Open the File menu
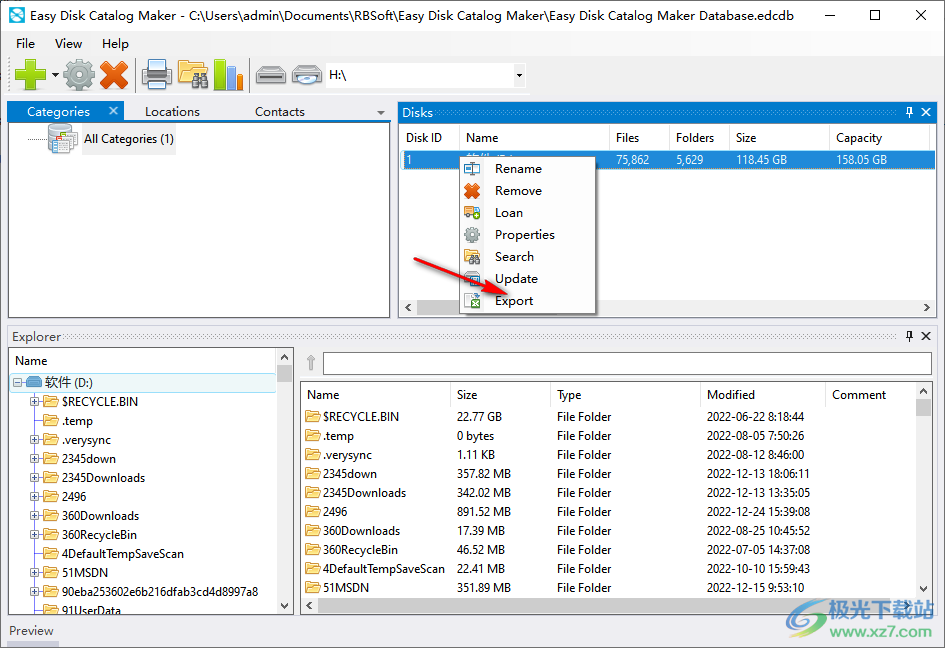 (25, 43)
